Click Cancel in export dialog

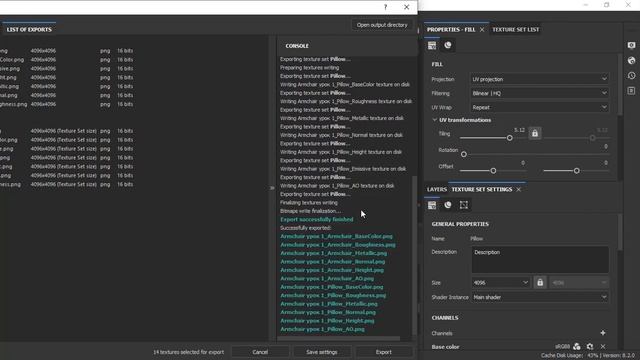(260, 352)
